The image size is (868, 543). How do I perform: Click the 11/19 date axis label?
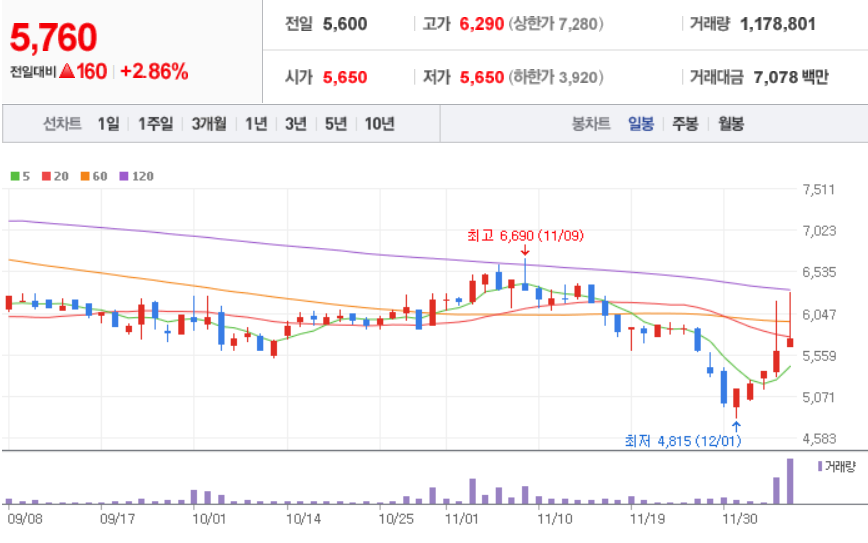pyautogui.click(x=647, y=519)
